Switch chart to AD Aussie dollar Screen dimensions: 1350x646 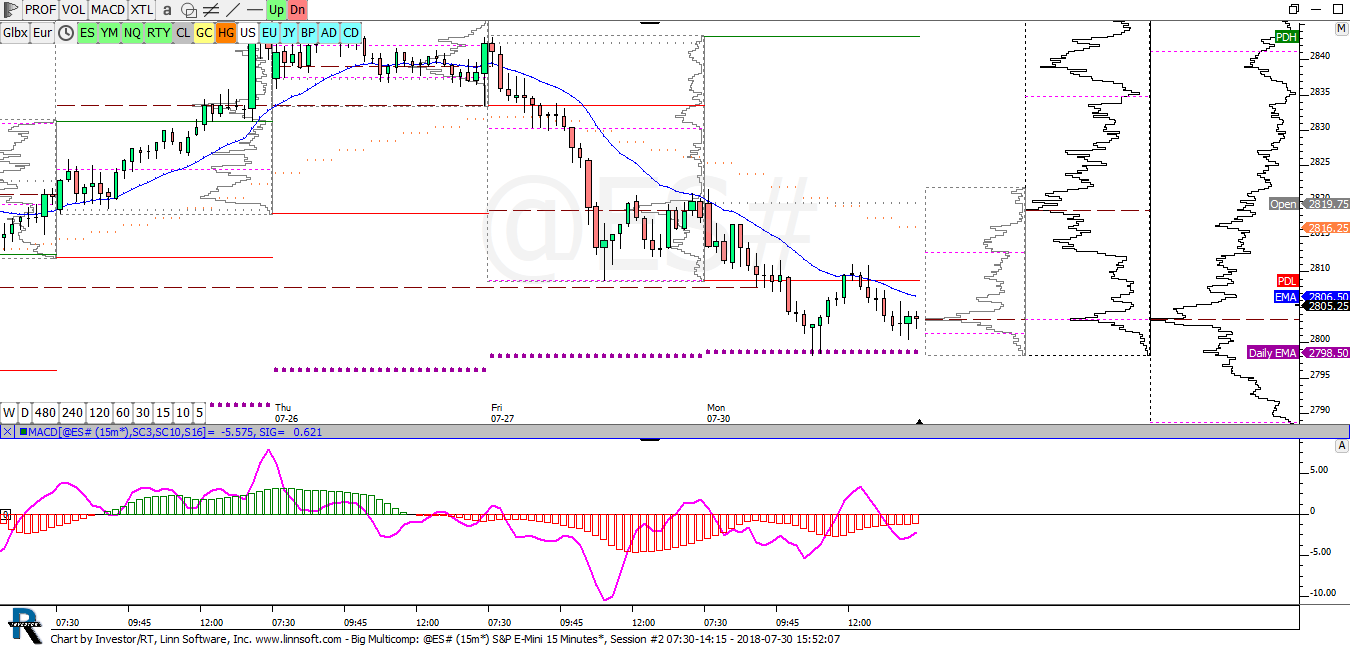[x=329, y=32]
